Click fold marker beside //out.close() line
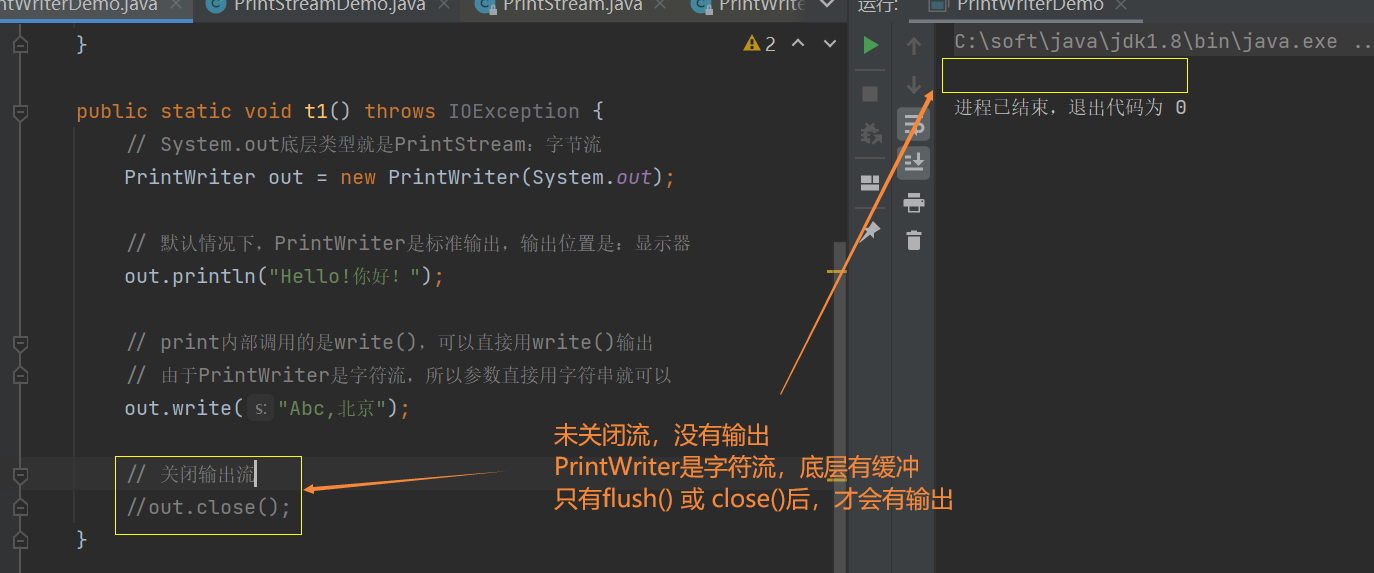This screenshot has width=1374, height=573. (x=19, y=508)
